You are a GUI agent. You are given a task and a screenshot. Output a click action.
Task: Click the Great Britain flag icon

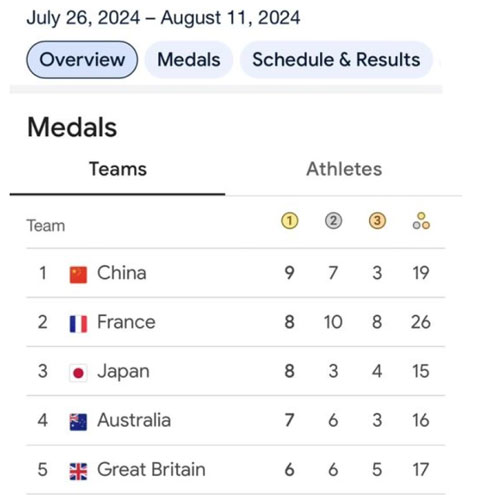(78, 471)
